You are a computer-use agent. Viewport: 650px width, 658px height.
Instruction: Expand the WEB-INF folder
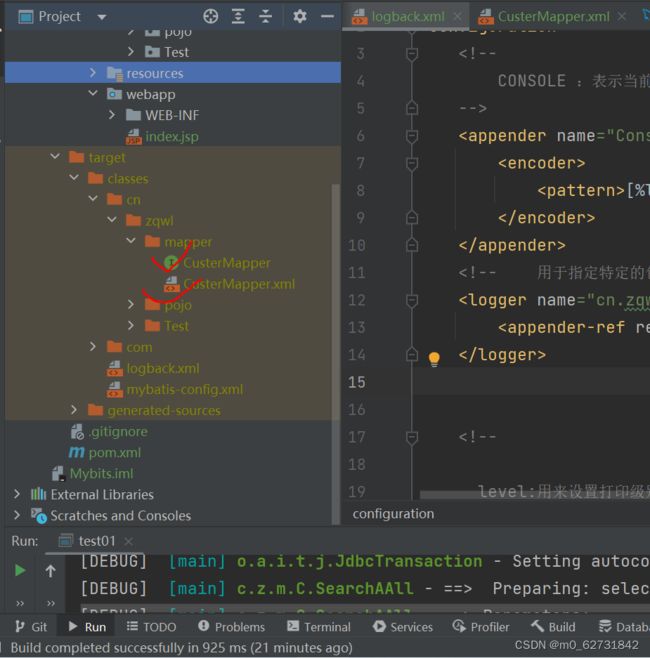pos(112,115)
